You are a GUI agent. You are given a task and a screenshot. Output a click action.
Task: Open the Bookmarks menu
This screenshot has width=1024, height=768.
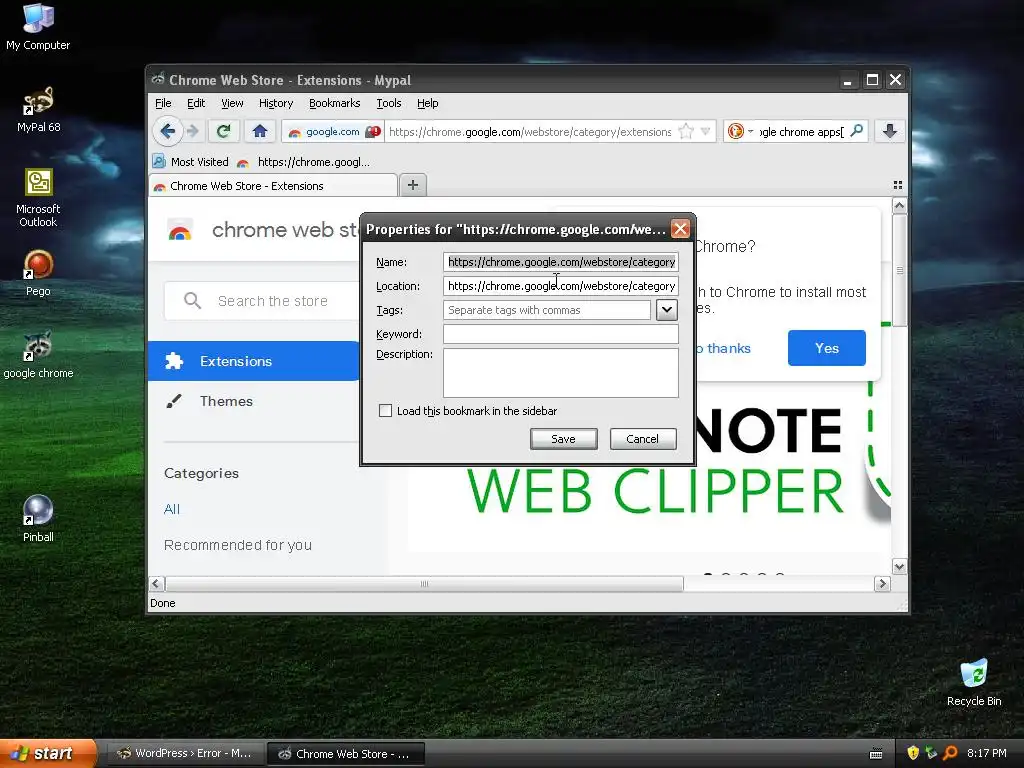click(x=334, y=103)
